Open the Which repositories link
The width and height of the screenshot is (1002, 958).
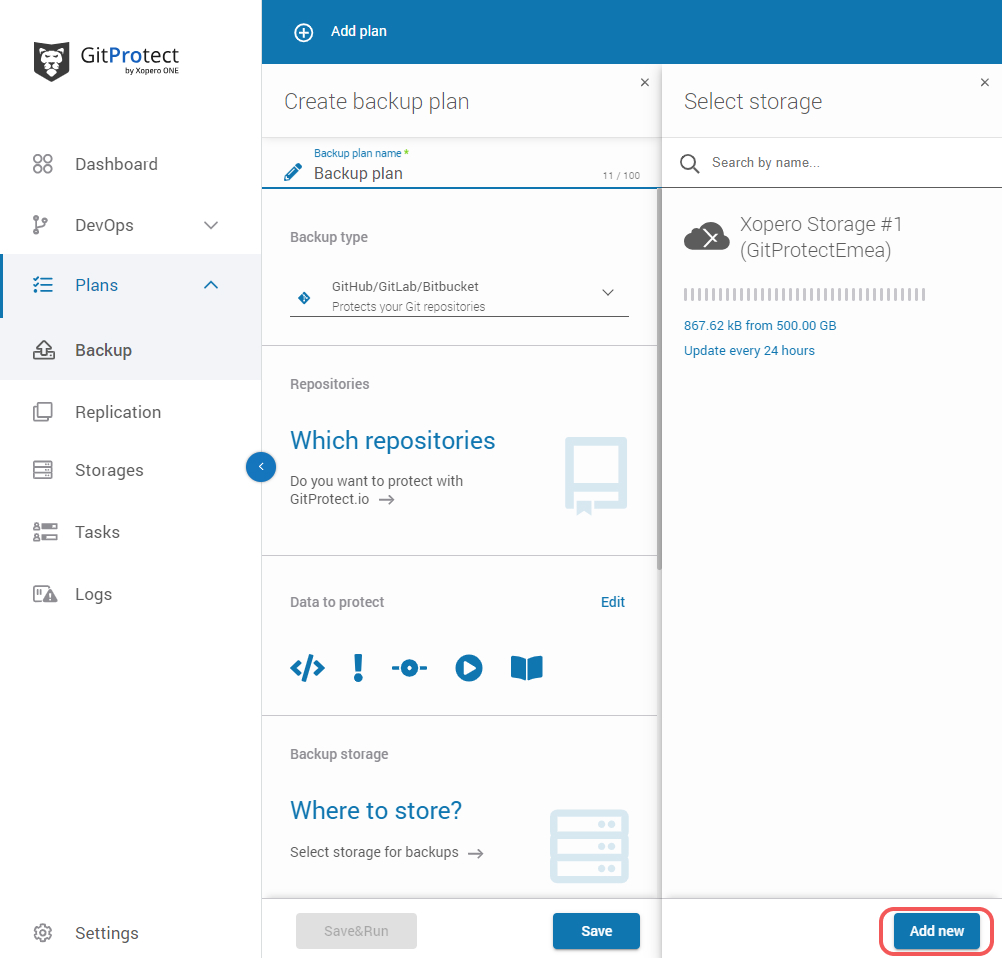[x=392, y=440]
